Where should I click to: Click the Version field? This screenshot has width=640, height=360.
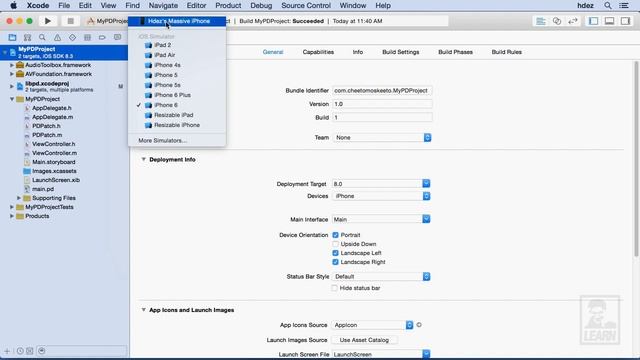[x=382, y=104]
